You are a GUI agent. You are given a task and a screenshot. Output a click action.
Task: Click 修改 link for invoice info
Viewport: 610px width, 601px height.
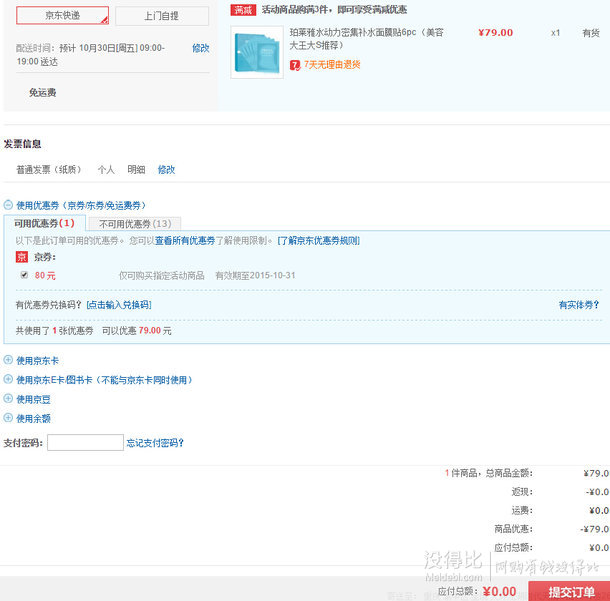166,170
